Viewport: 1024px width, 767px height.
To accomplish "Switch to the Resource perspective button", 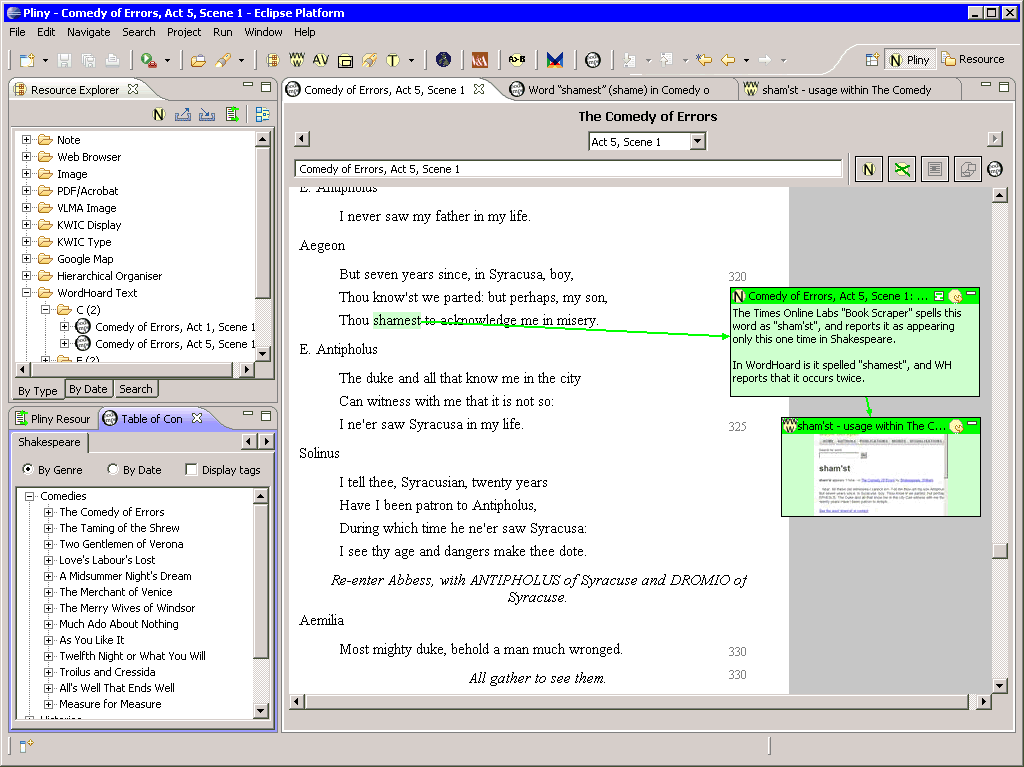I will tap(972, 59).
